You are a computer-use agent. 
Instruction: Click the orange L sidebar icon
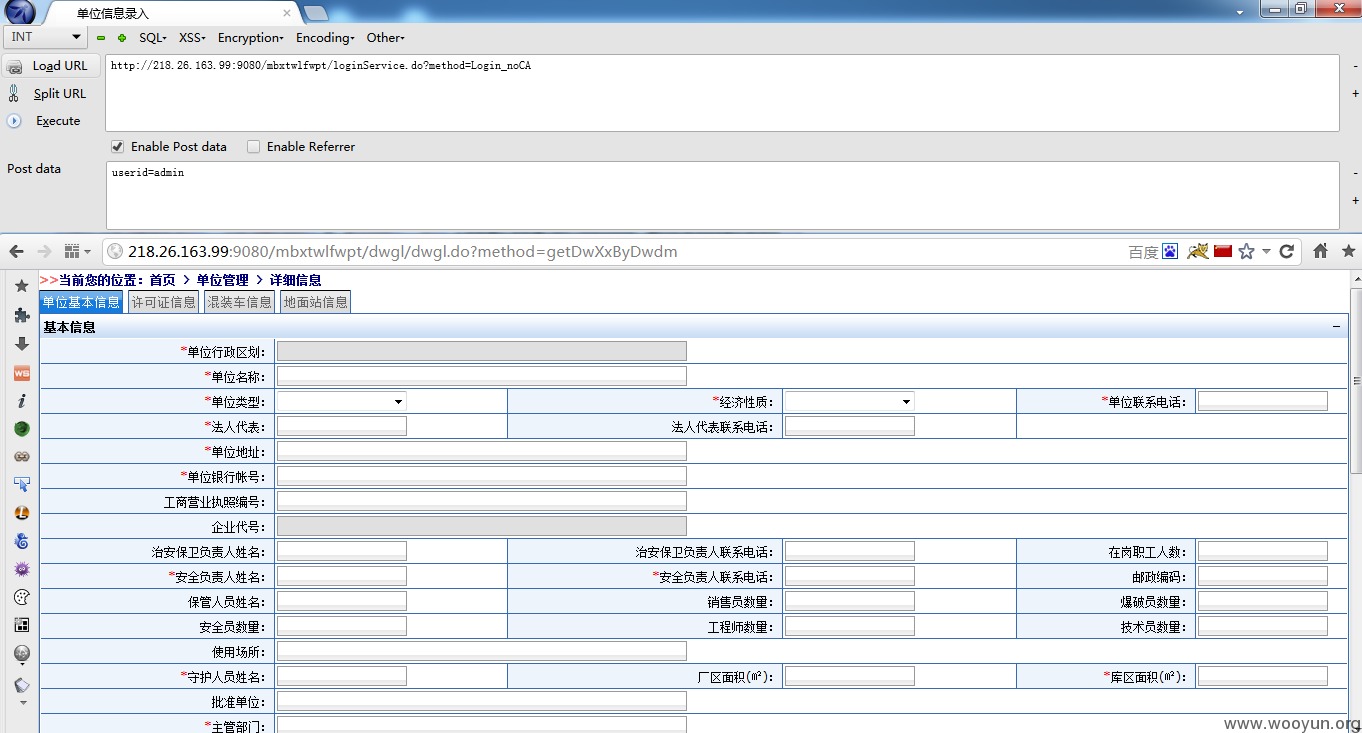22,513
